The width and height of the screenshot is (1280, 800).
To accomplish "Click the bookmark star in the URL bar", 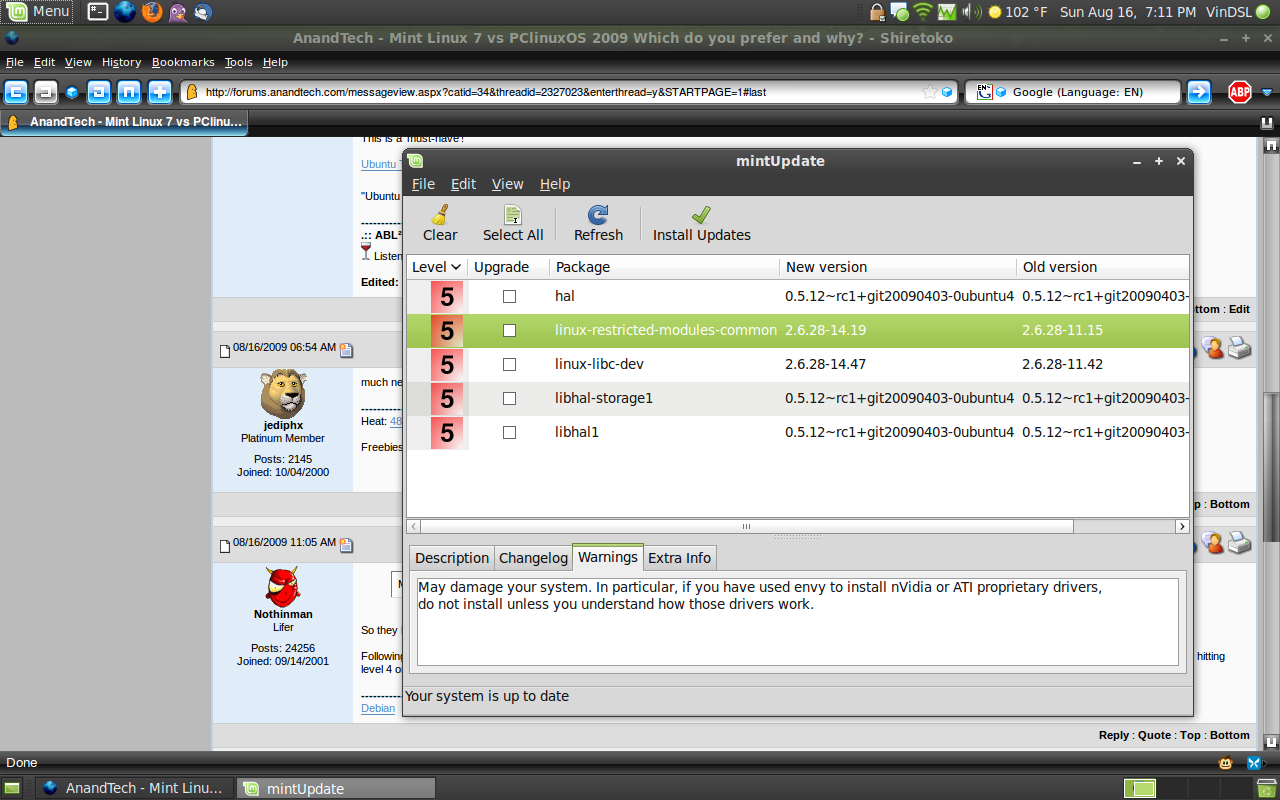I will pos(930,92).
